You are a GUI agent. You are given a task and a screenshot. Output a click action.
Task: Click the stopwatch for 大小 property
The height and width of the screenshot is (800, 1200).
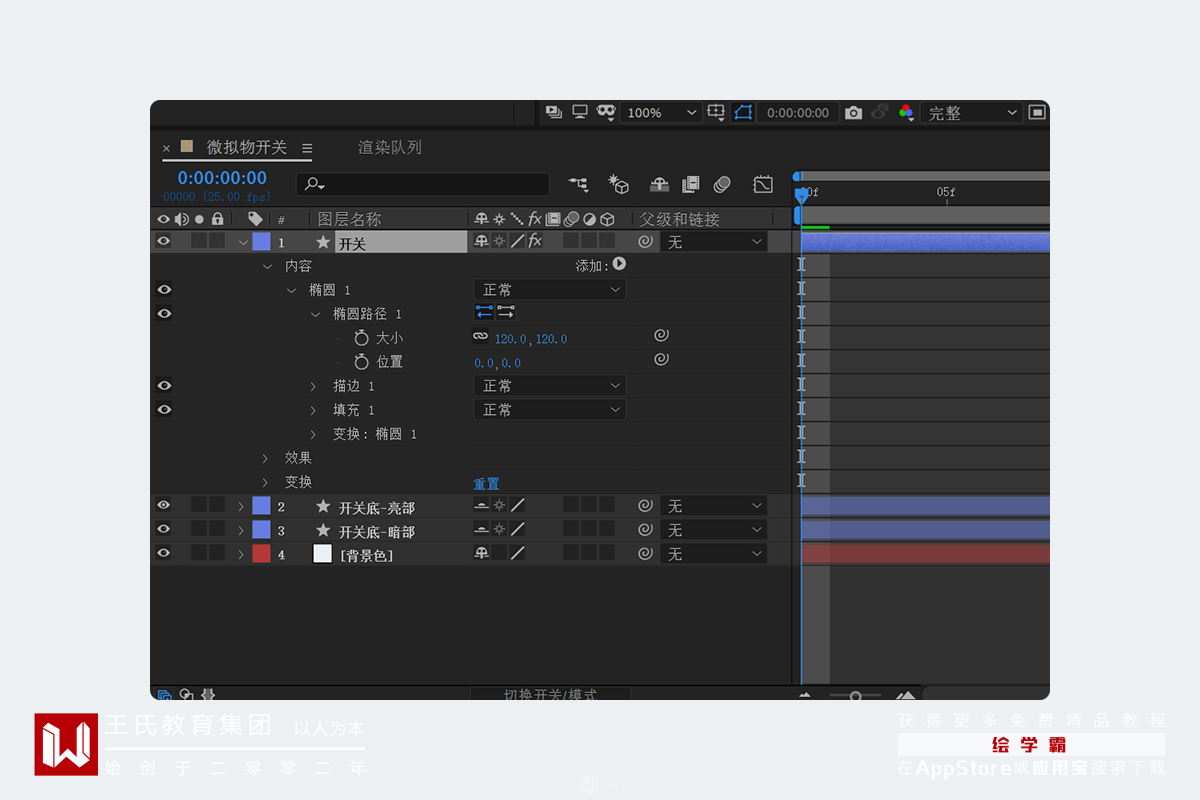[362, 339]
